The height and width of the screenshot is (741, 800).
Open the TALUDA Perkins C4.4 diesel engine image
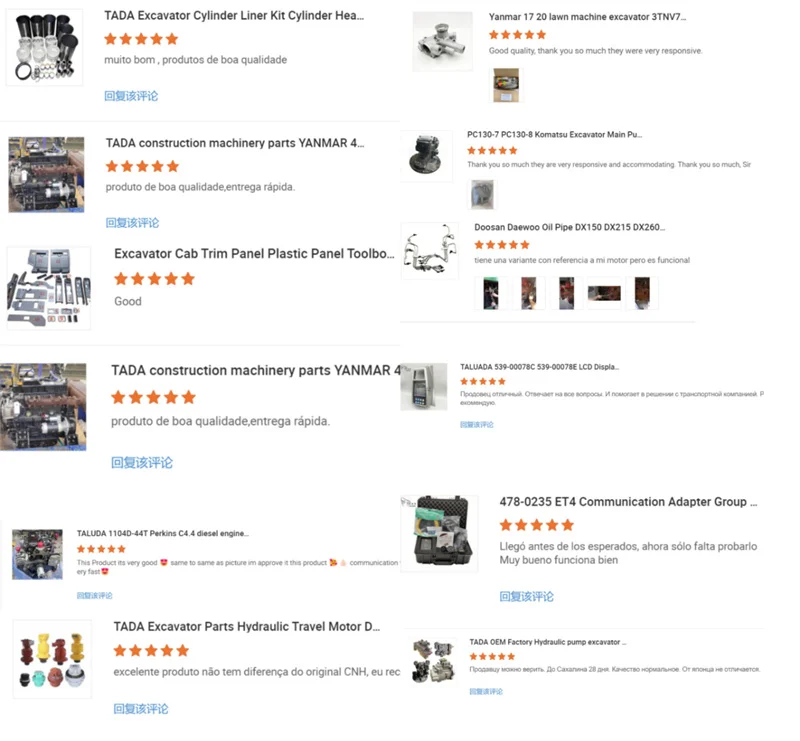tap(37, 554)
